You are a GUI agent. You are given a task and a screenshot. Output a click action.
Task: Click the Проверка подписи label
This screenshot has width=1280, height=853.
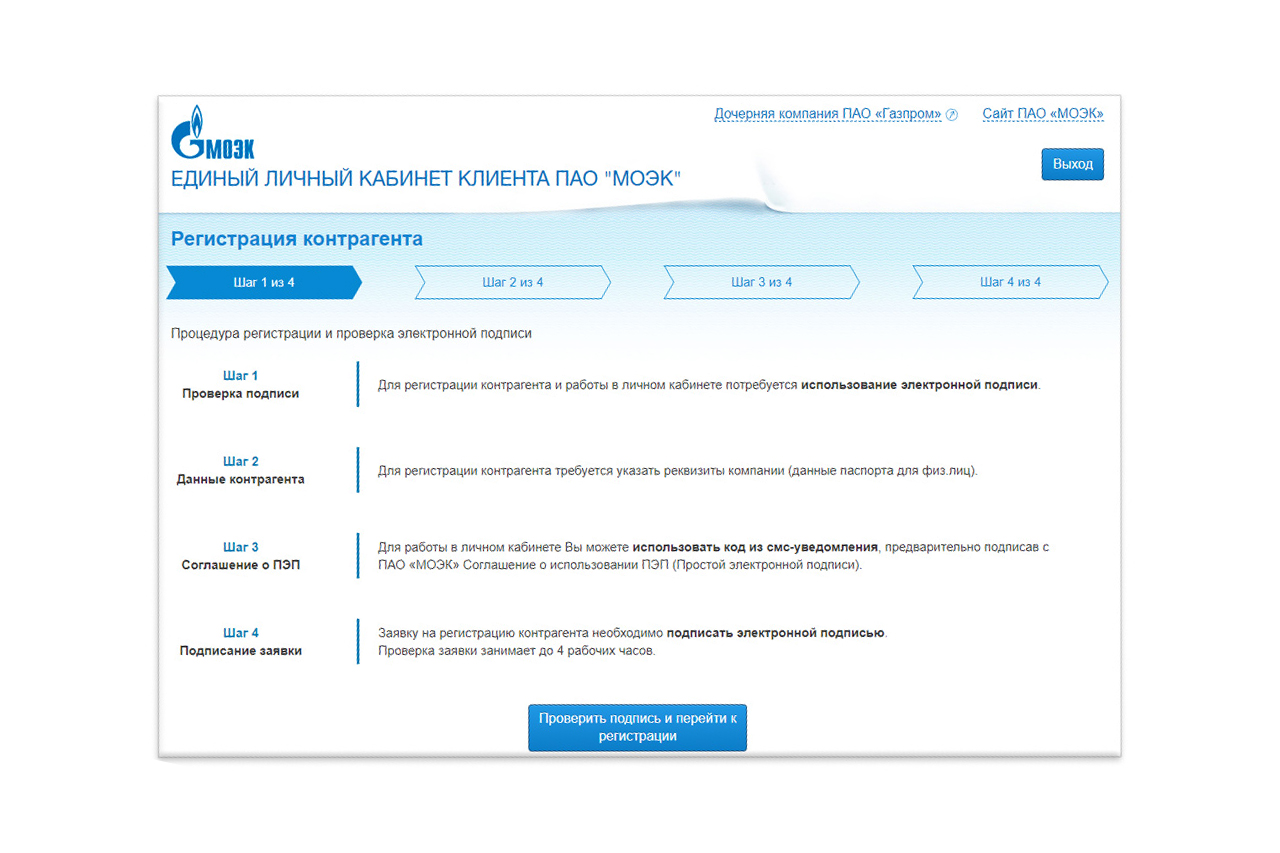pos(240,394)
